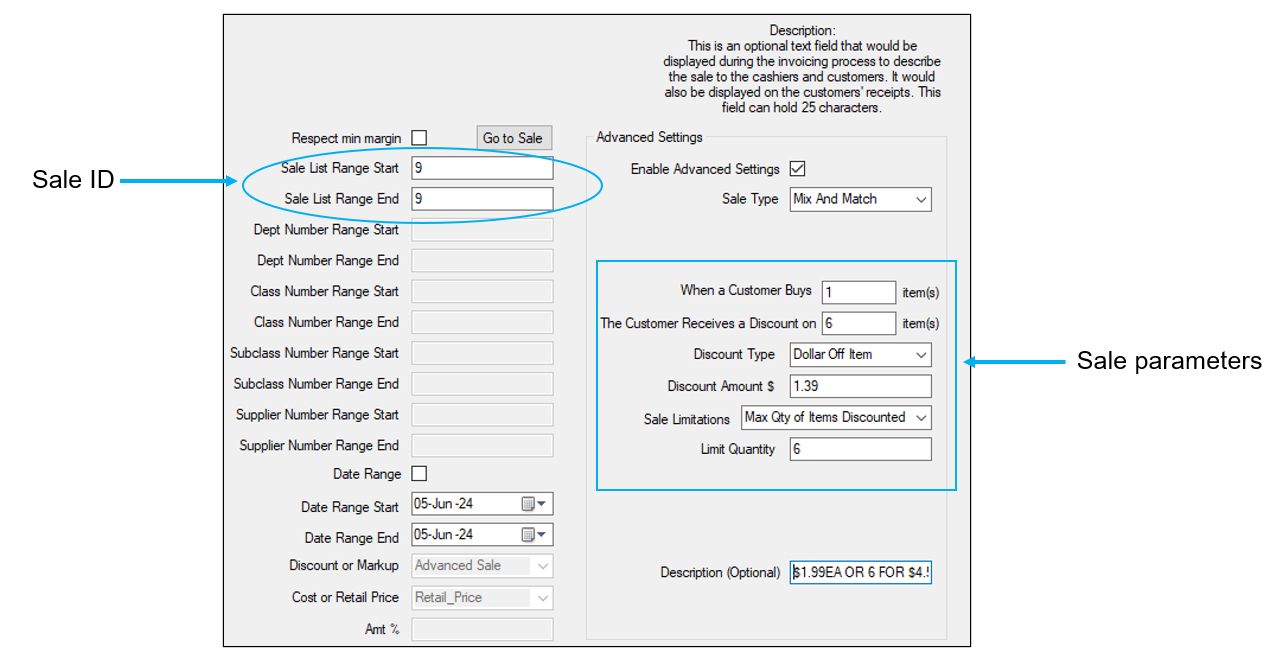Open the Date Range End calendar picker
The width and height of the screenshot is (1274, 654).
pos(534,535)
